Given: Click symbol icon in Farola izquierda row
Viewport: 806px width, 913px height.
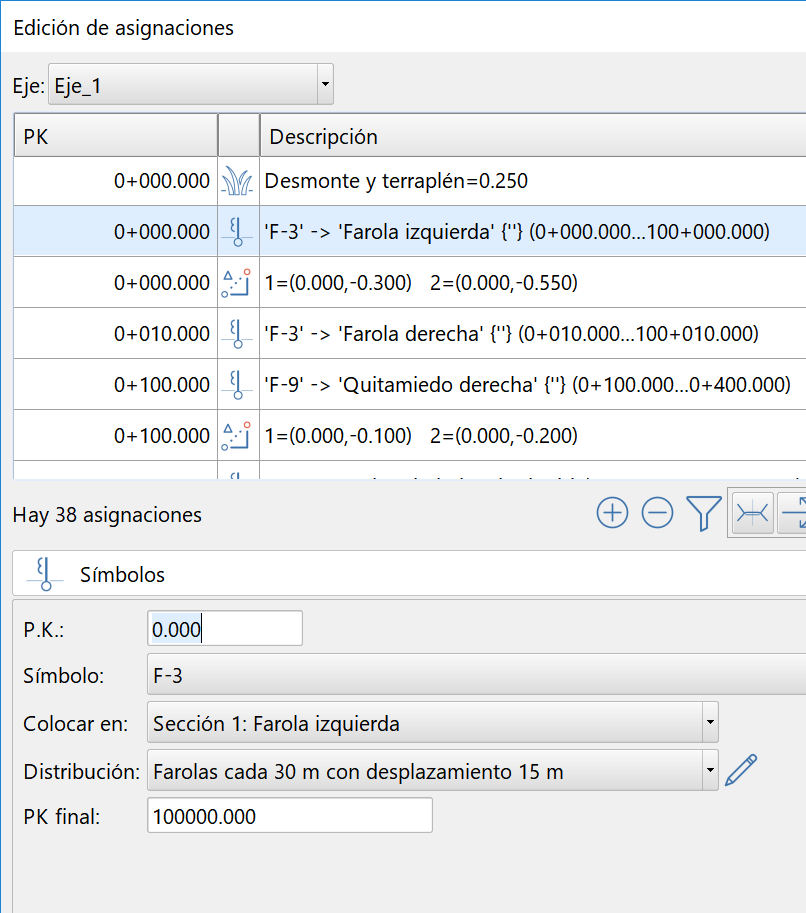Looking at the screenshot, I should (x=238, y=232).
